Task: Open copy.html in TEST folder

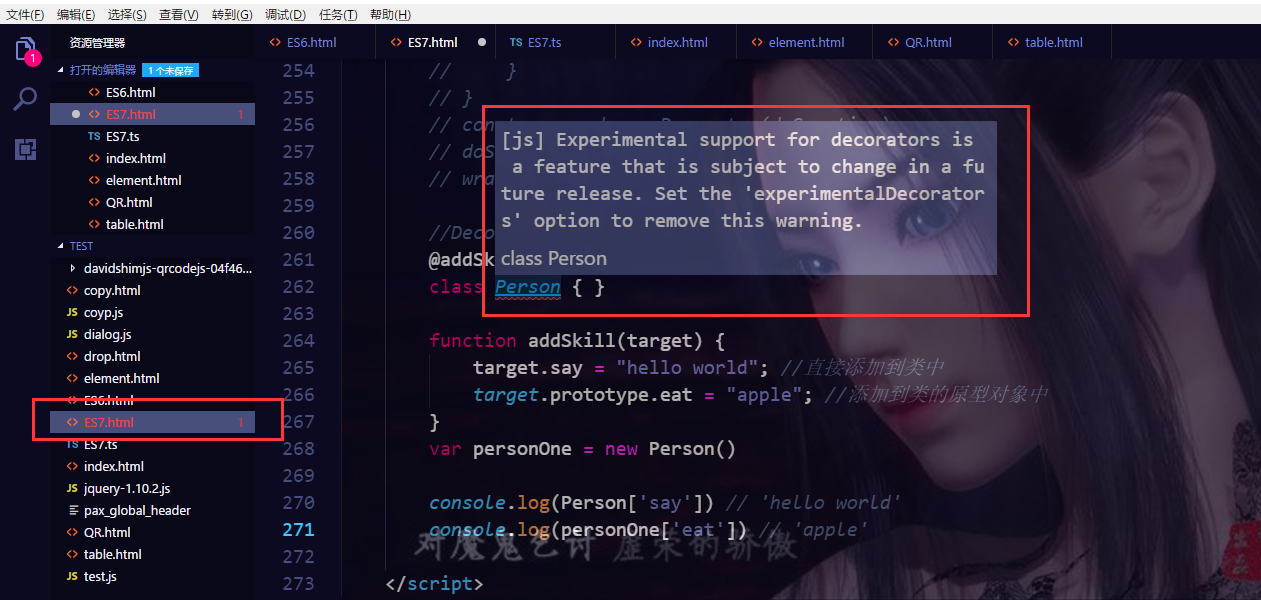Action: [152, 290]
